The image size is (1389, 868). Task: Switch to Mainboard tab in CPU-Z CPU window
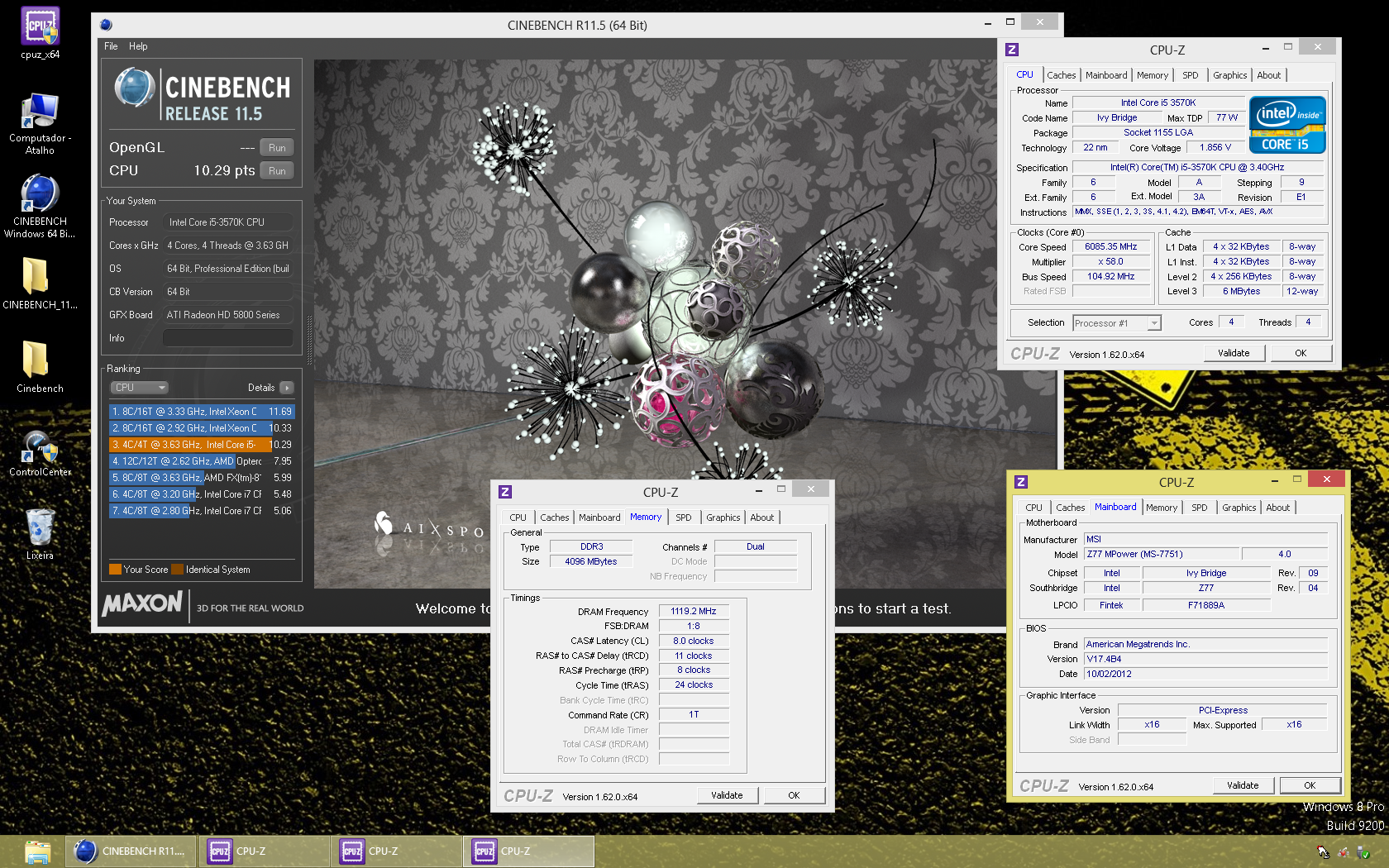(1106, 75)
